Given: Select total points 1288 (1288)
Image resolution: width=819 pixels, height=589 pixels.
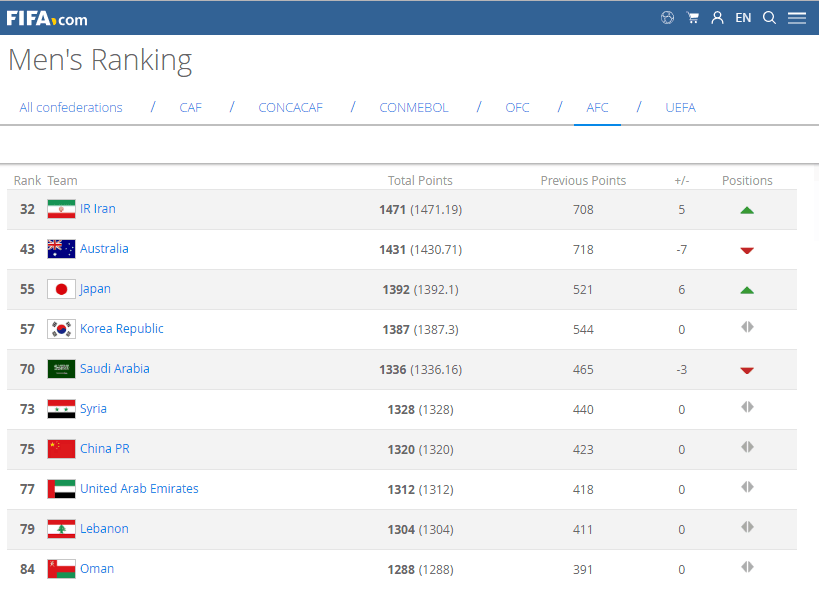Looking at the screenshot, I should 420,570.
